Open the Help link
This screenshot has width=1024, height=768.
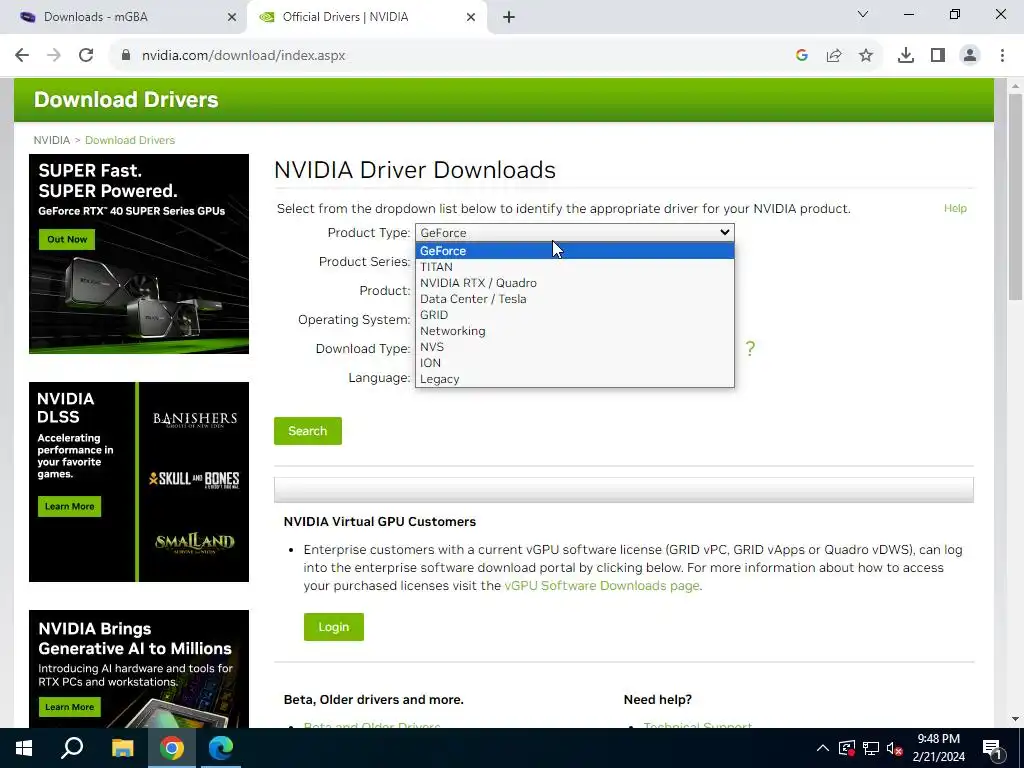955,208
